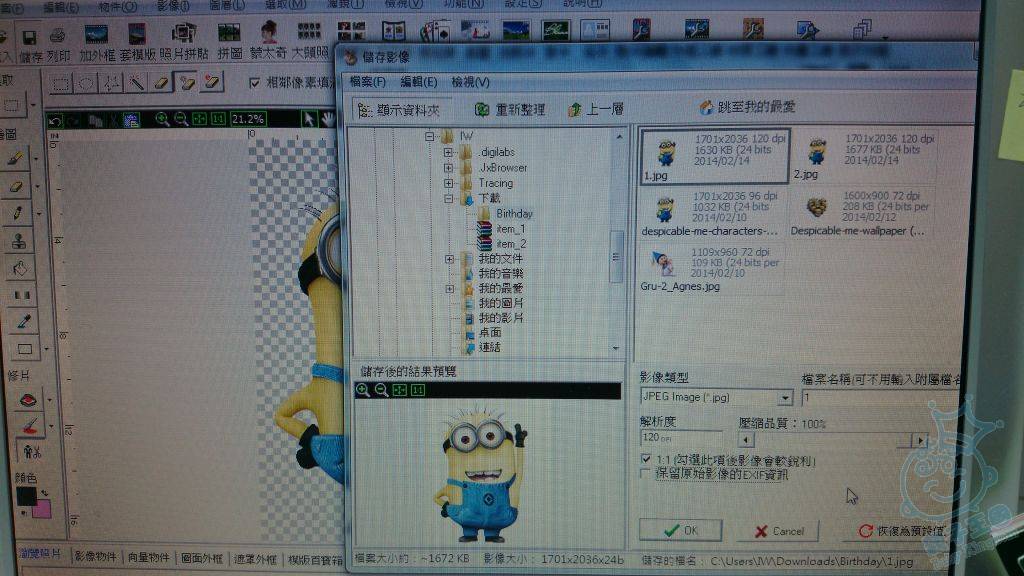Click the OK button to save
The image size is (1024, 576).
[x=679, y=530]
